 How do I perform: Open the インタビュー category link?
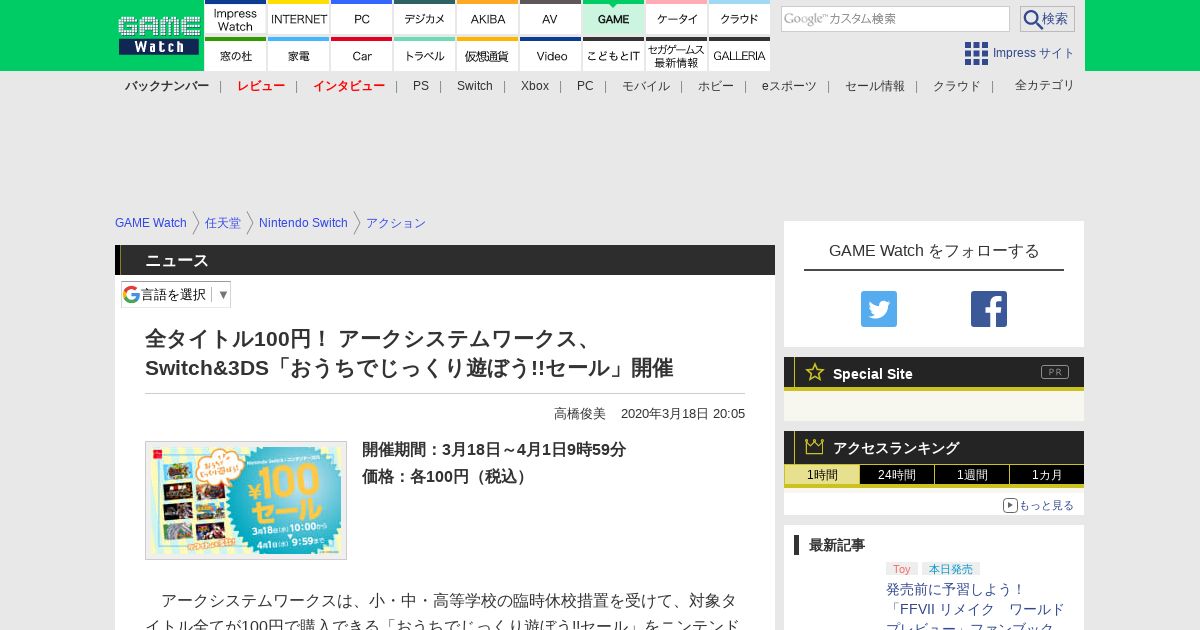coord(349,86)
